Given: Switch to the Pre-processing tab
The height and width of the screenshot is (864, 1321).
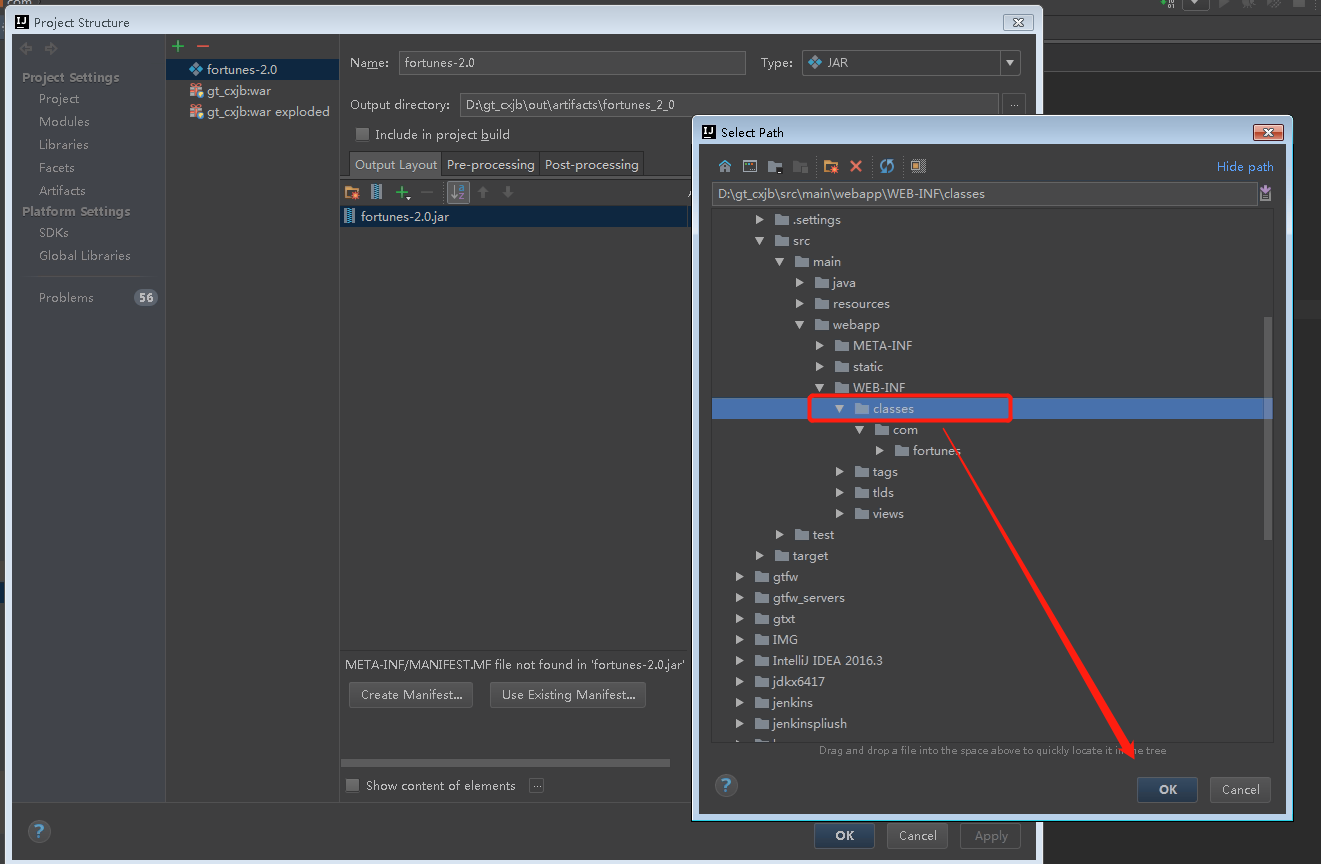Looking at the screenshot, I should [490, 163].
